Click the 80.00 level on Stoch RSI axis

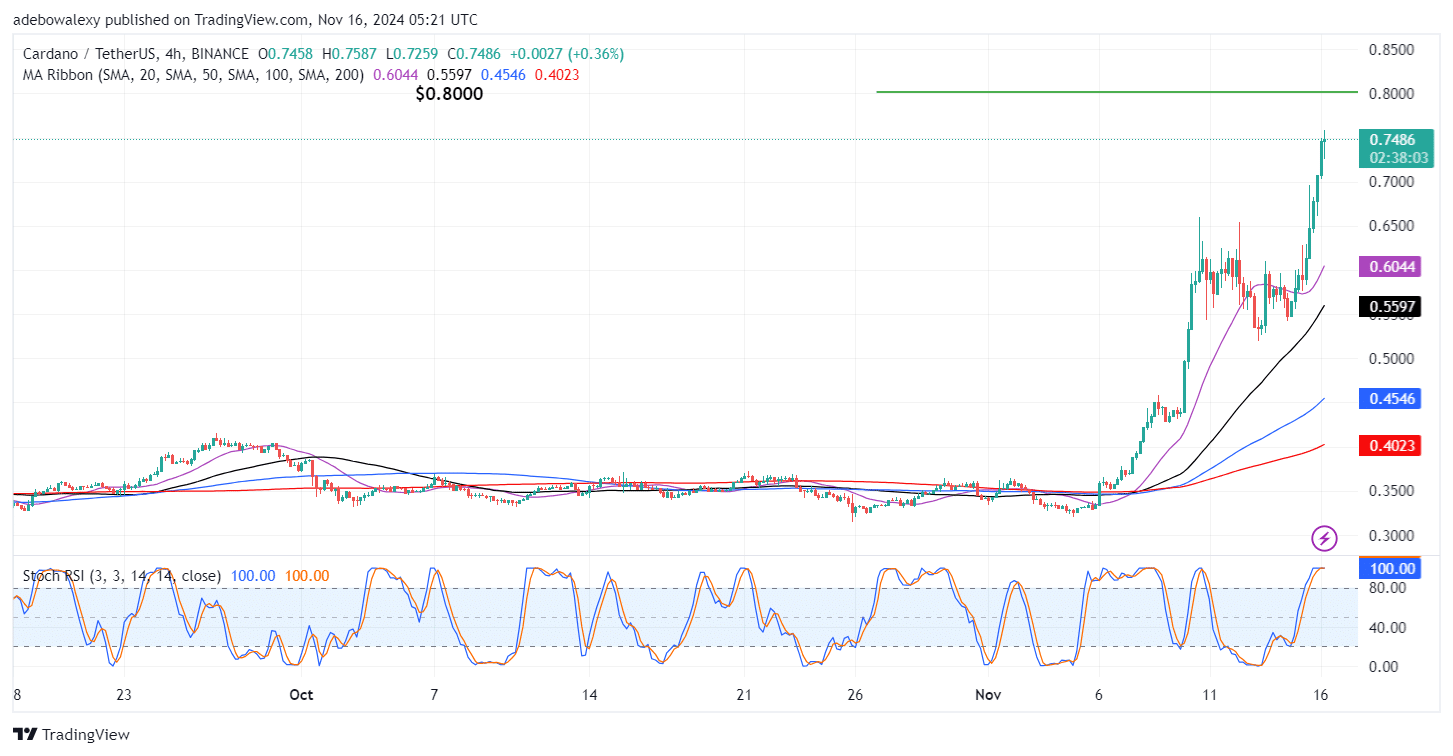1388,588
